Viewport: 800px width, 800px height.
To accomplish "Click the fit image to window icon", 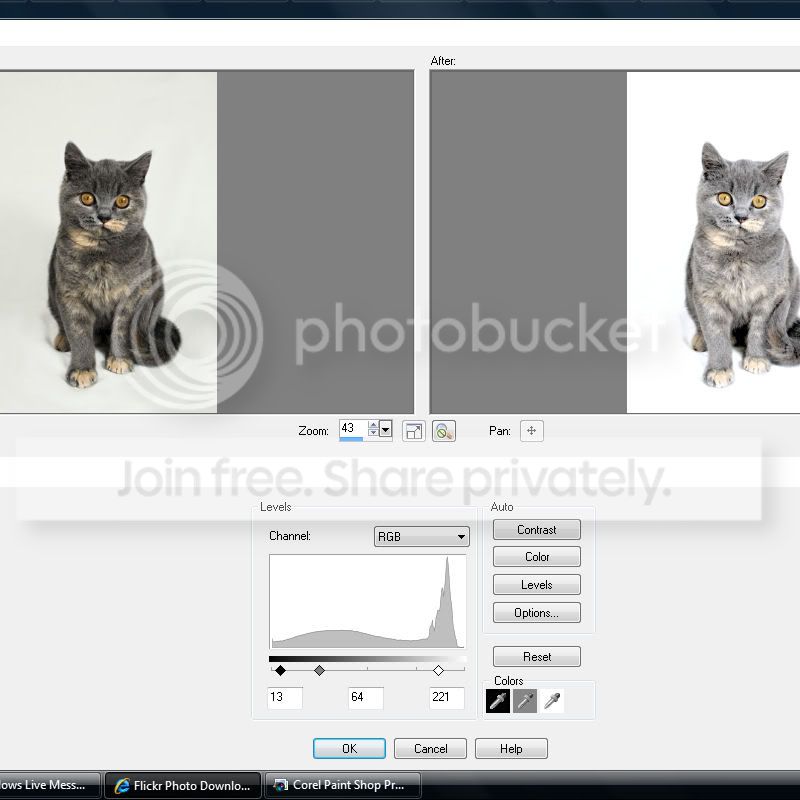I will click(x=413, y=431).
